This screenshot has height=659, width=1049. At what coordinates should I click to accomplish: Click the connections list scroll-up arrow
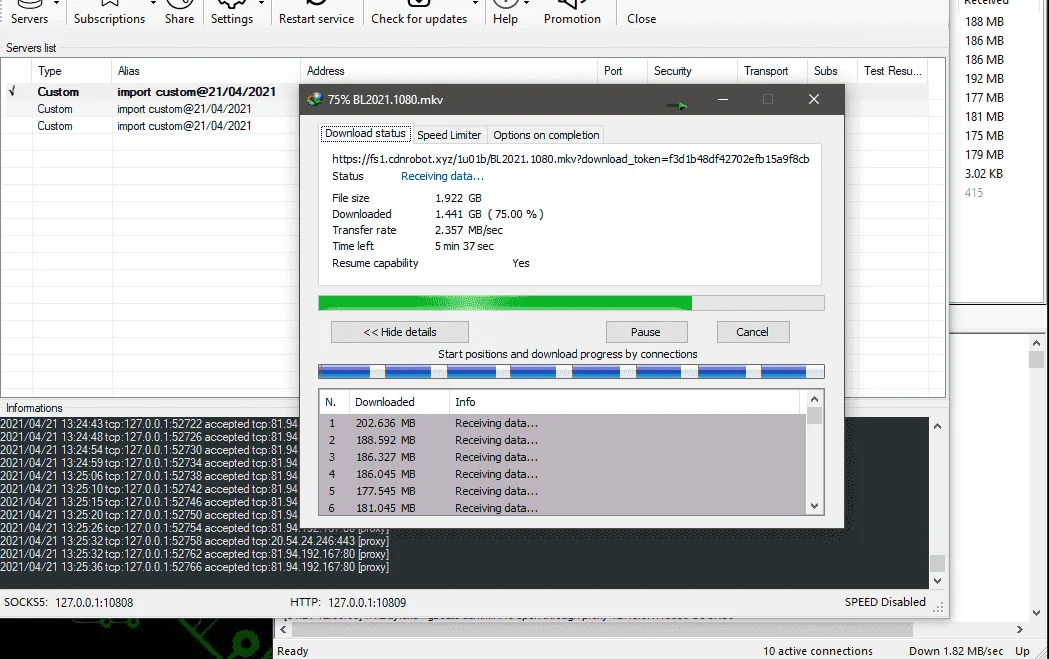[814, 399]
